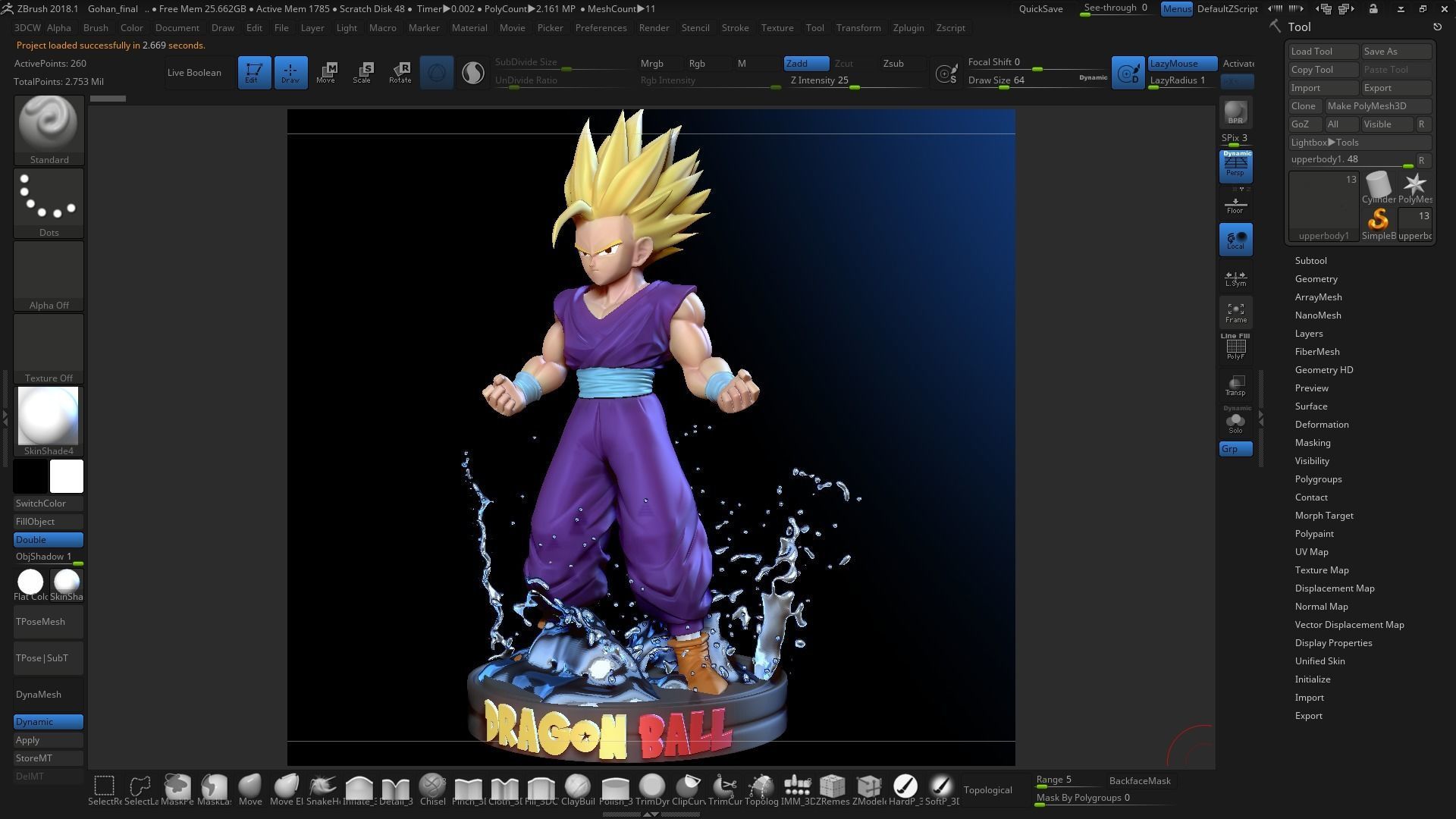
Task: Select the Move Elastic brush
Action: (x=286, y=789)
